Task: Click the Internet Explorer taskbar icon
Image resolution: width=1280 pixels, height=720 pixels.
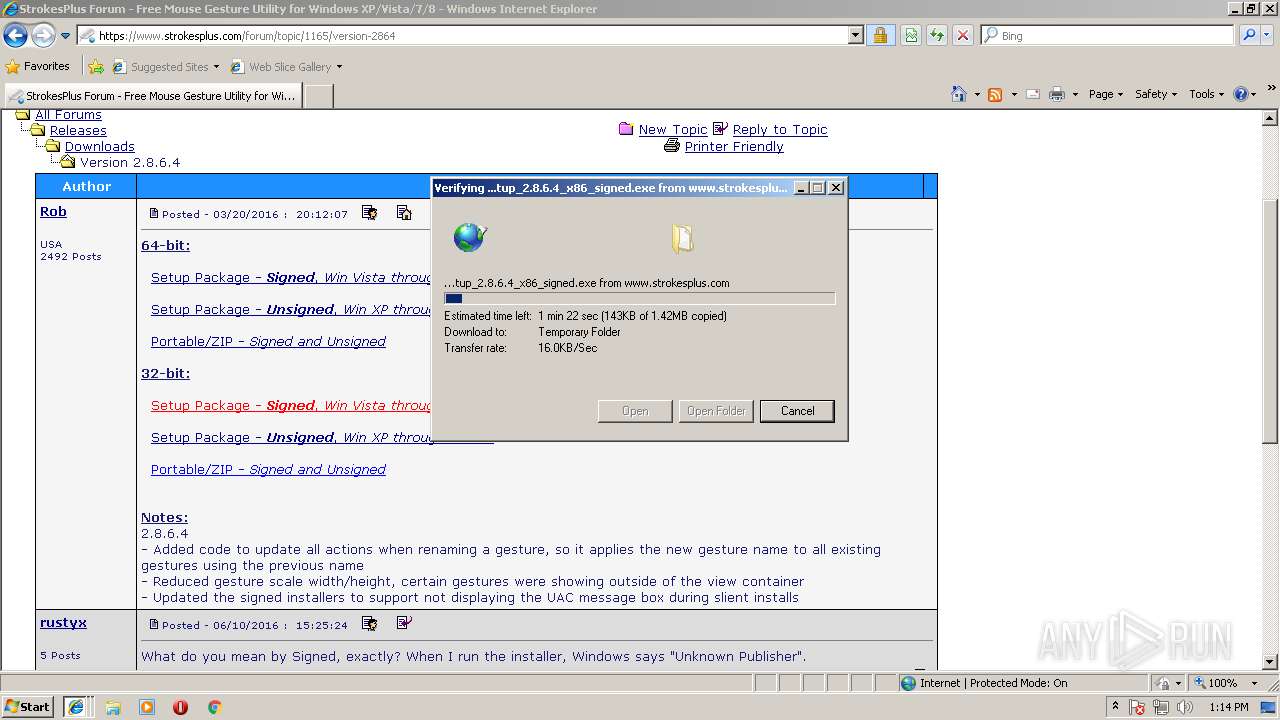Action: (75, 706)
